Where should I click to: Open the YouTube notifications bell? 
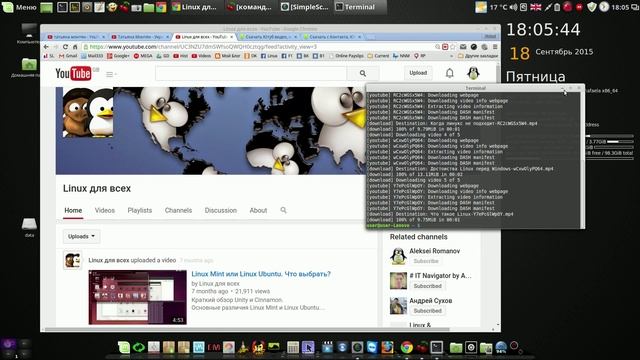[449, 73]
